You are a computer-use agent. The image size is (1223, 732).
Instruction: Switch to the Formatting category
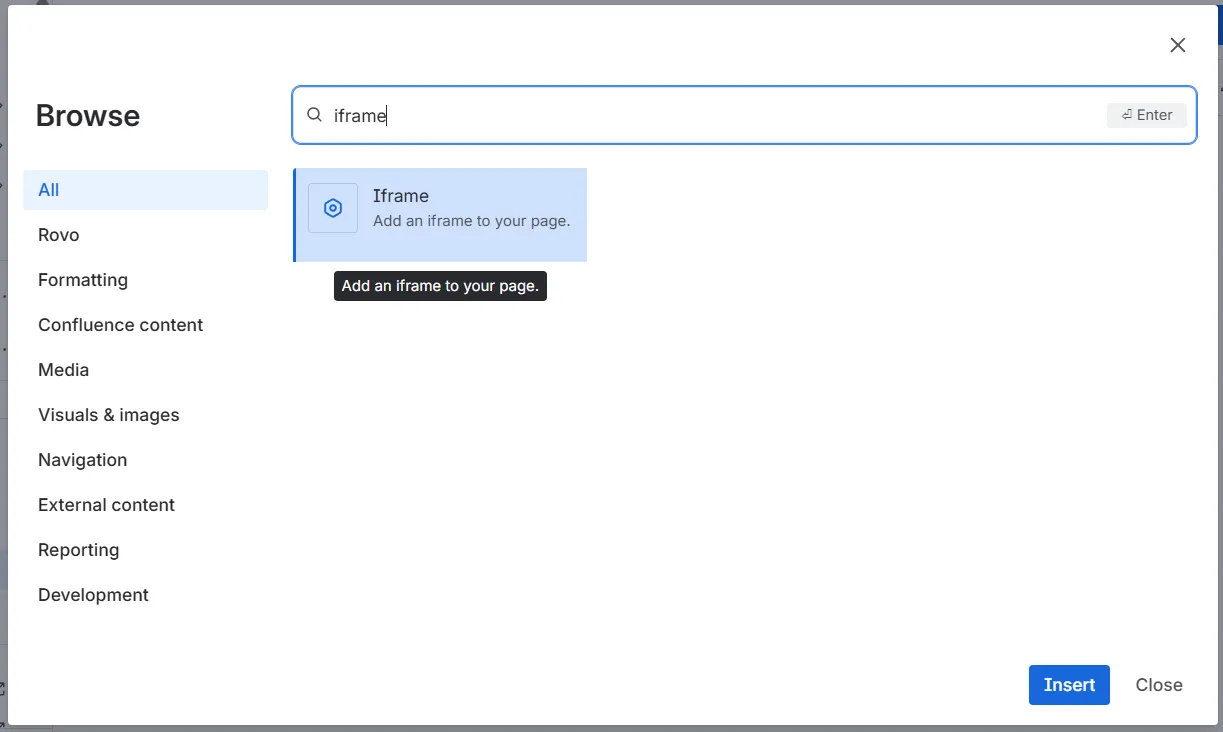[x=83, y=280]
